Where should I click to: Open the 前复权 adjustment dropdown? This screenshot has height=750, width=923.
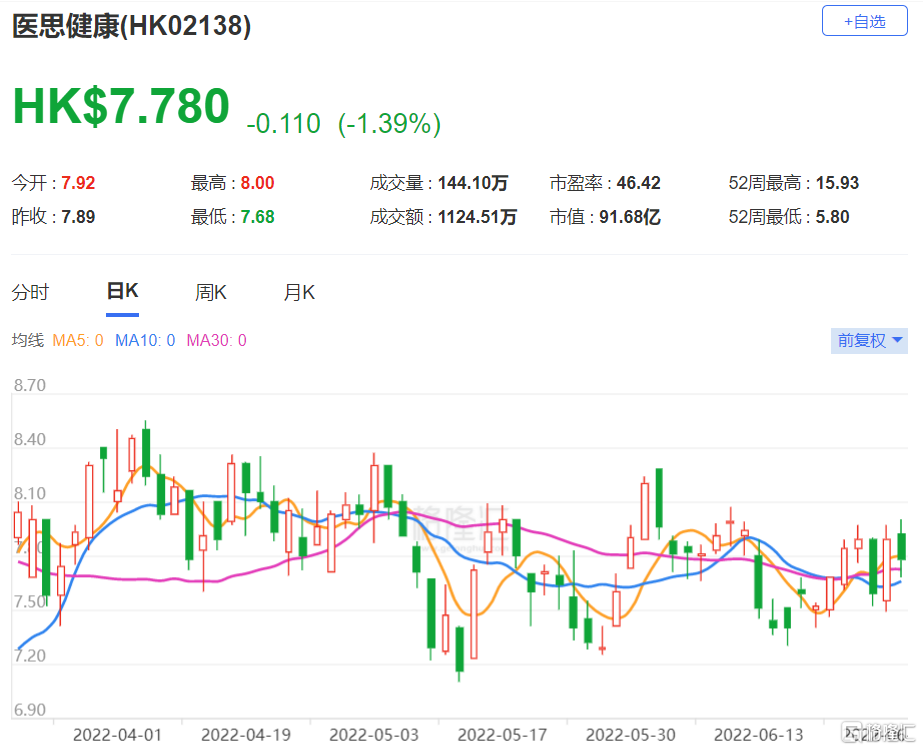point(869,340)
